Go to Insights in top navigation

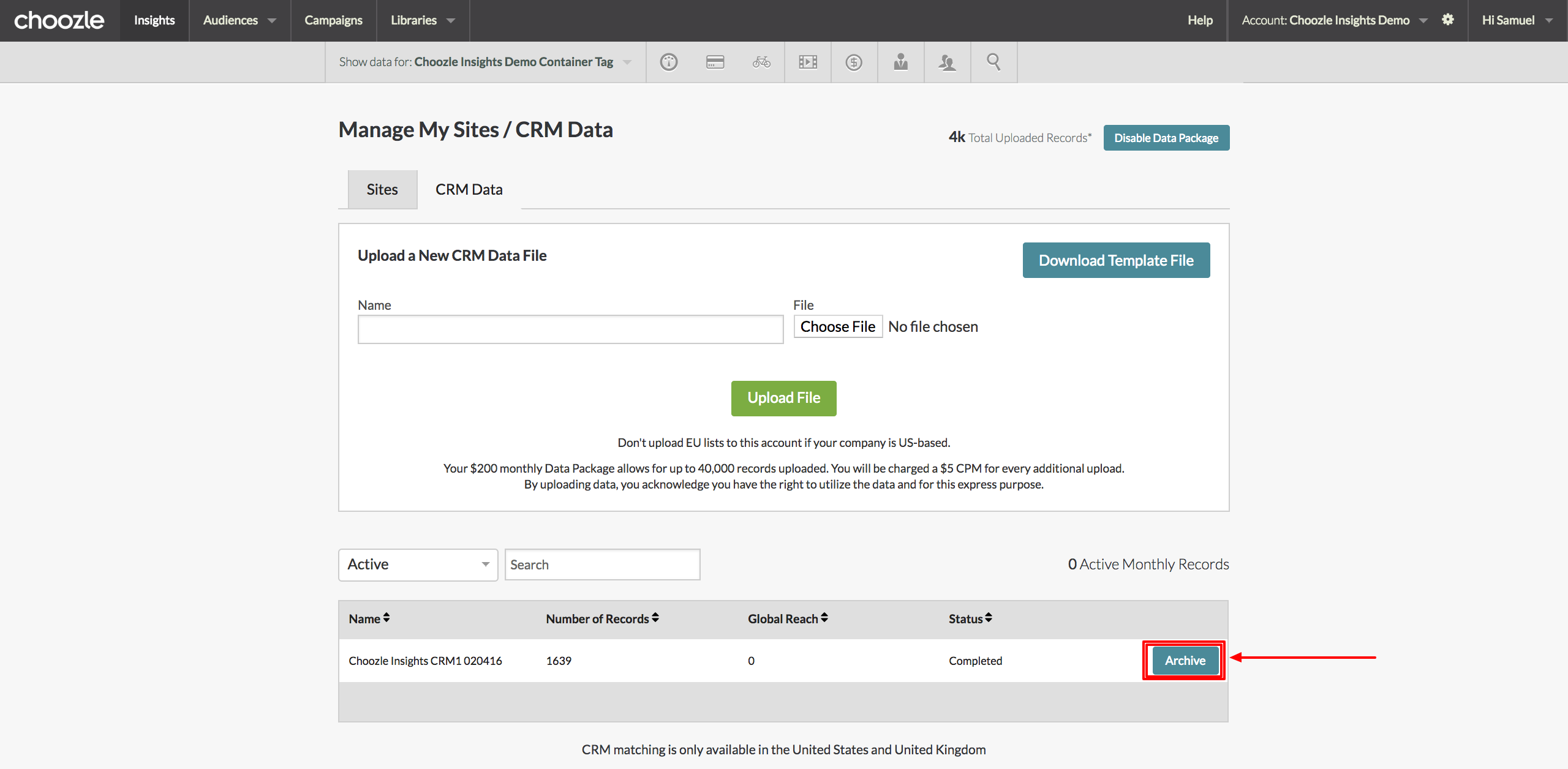tap(154, 20)
